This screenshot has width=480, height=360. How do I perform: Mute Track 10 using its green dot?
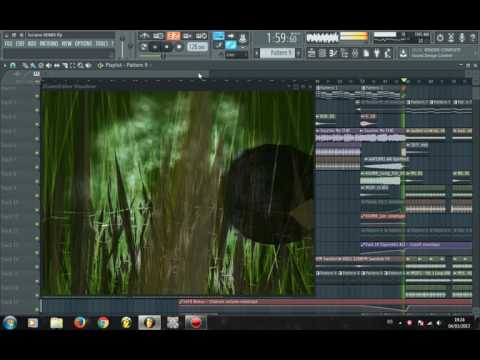point(37,210)
